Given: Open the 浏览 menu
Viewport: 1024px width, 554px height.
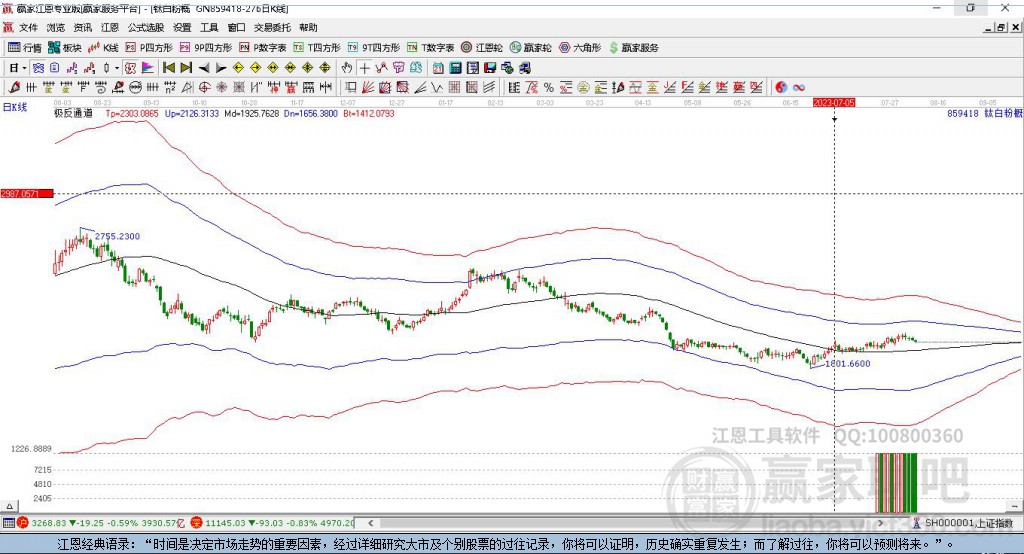Looking at the screenshot, I should click(56, 27).
